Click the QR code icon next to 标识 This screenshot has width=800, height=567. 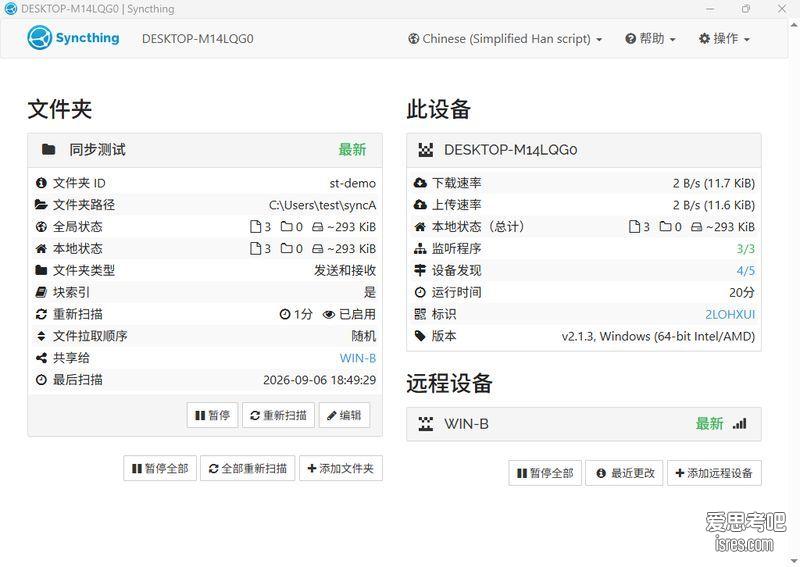420,314
